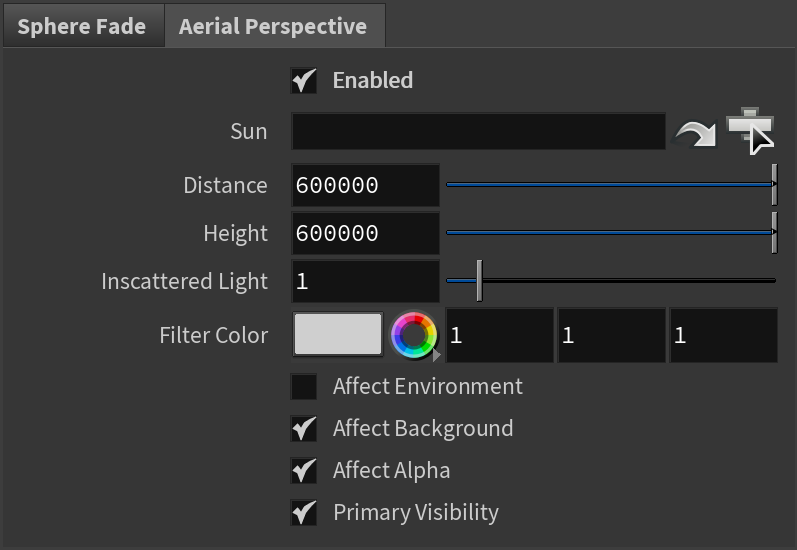Open the Filter Color wheel picker

pyautogui.click(x=414, y=335)
